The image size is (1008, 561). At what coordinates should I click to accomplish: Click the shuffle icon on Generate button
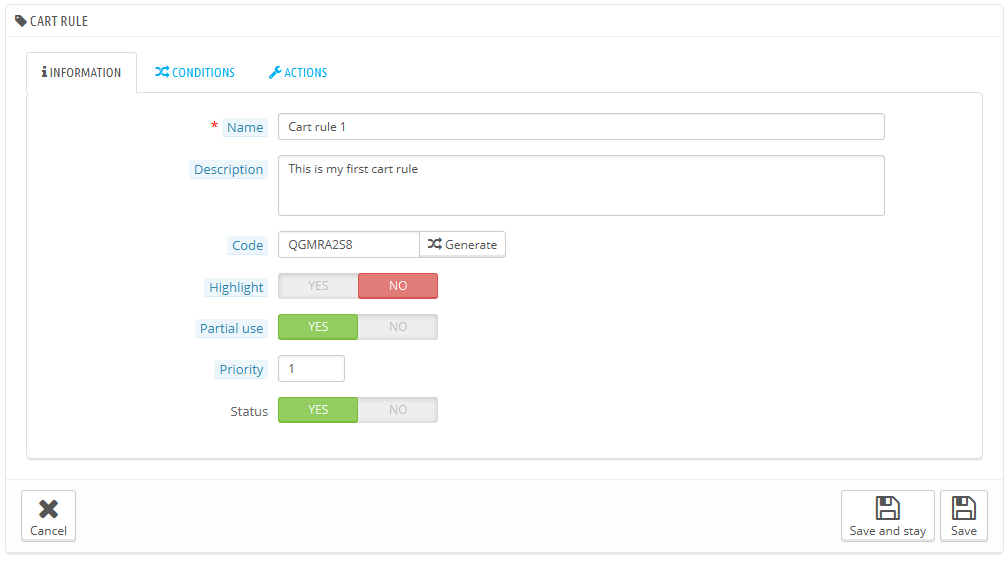(x=434, y=244)
